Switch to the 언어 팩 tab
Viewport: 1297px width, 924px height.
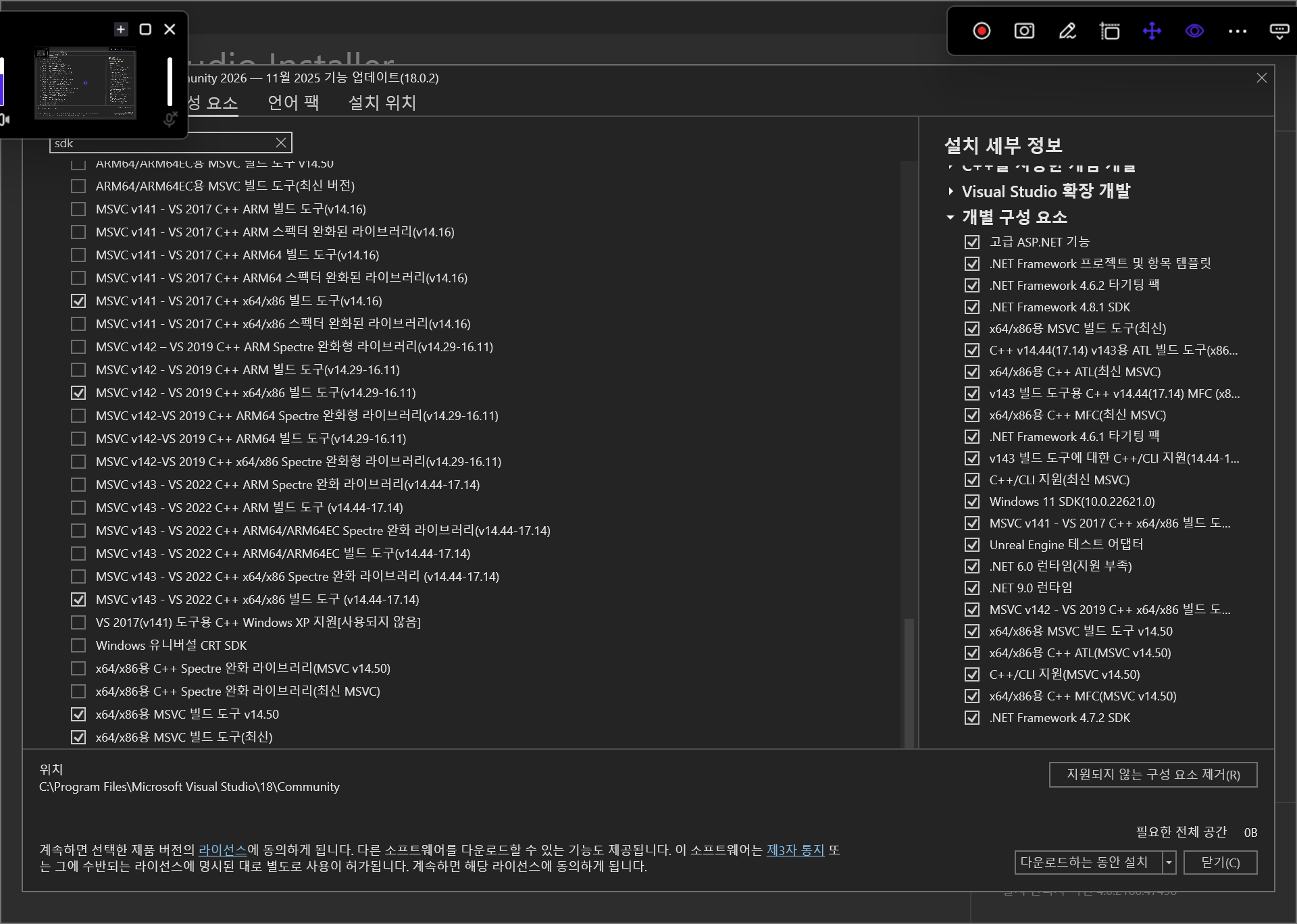(293, 103)
